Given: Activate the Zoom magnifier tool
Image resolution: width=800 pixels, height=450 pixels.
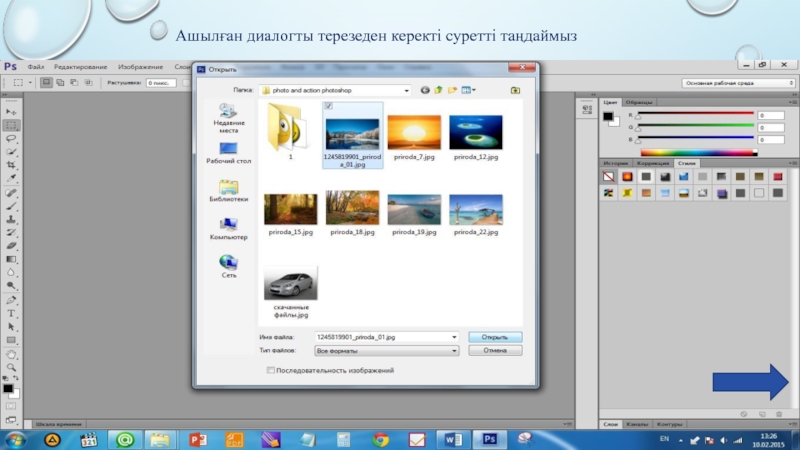Looking at the screenshot, I should point(11,366).
